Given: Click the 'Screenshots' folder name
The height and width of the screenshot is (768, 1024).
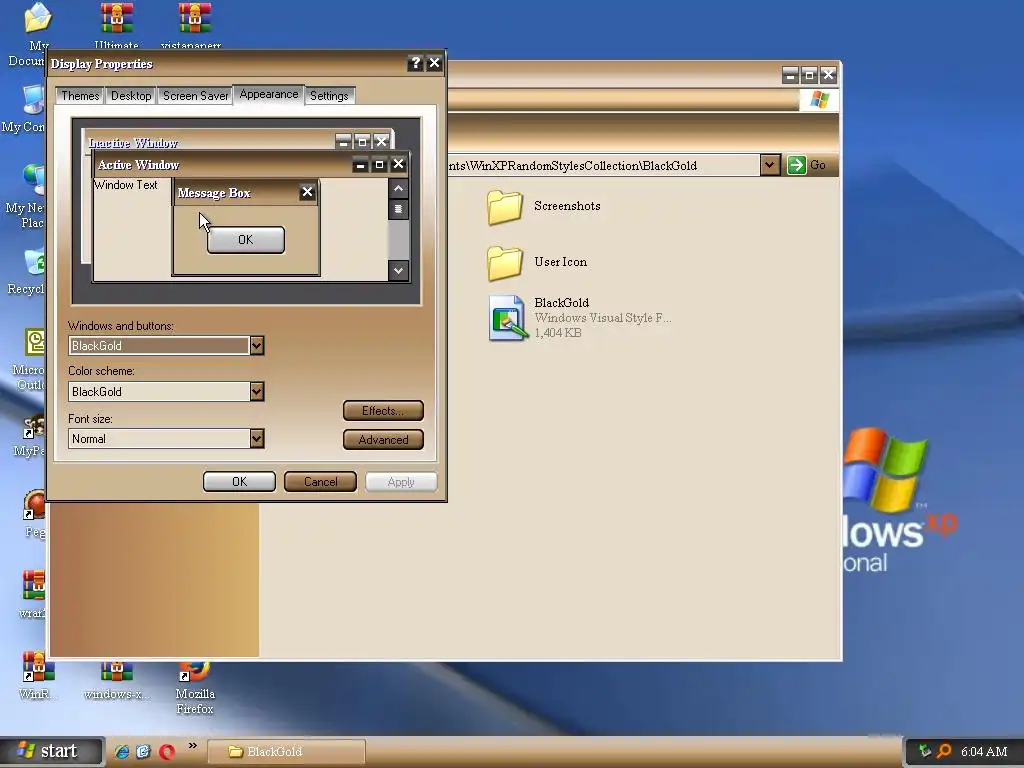Looking at the screenshot, I should pos(567,206).
